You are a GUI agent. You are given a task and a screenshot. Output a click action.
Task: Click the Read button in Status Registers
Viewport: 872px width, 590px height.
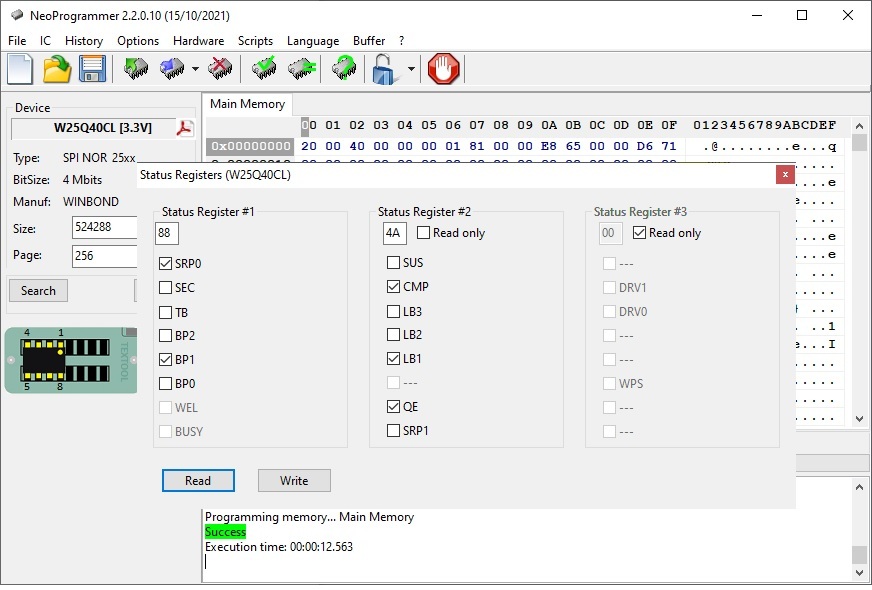point(198,481)
